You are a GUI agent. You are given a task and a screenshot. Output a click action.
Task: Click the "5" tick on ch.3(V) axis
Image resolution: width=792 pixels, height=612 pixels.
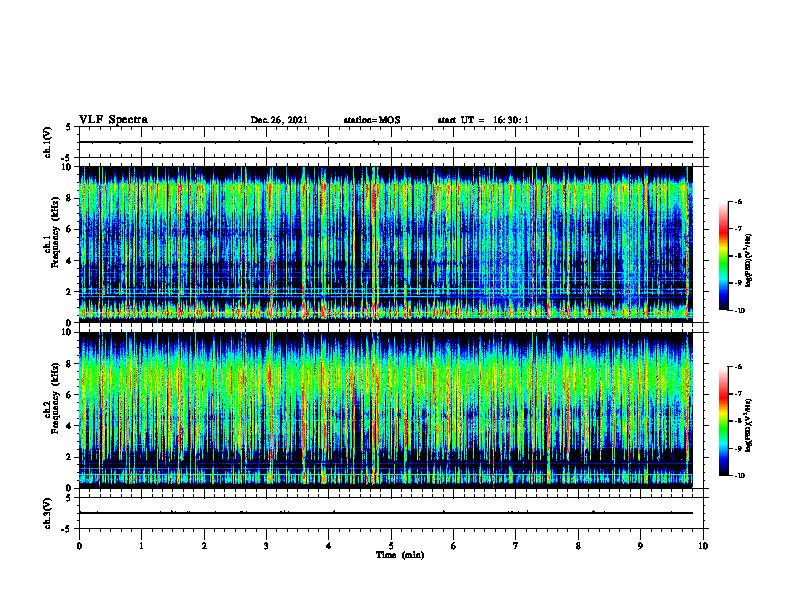(x=69, y=498)
